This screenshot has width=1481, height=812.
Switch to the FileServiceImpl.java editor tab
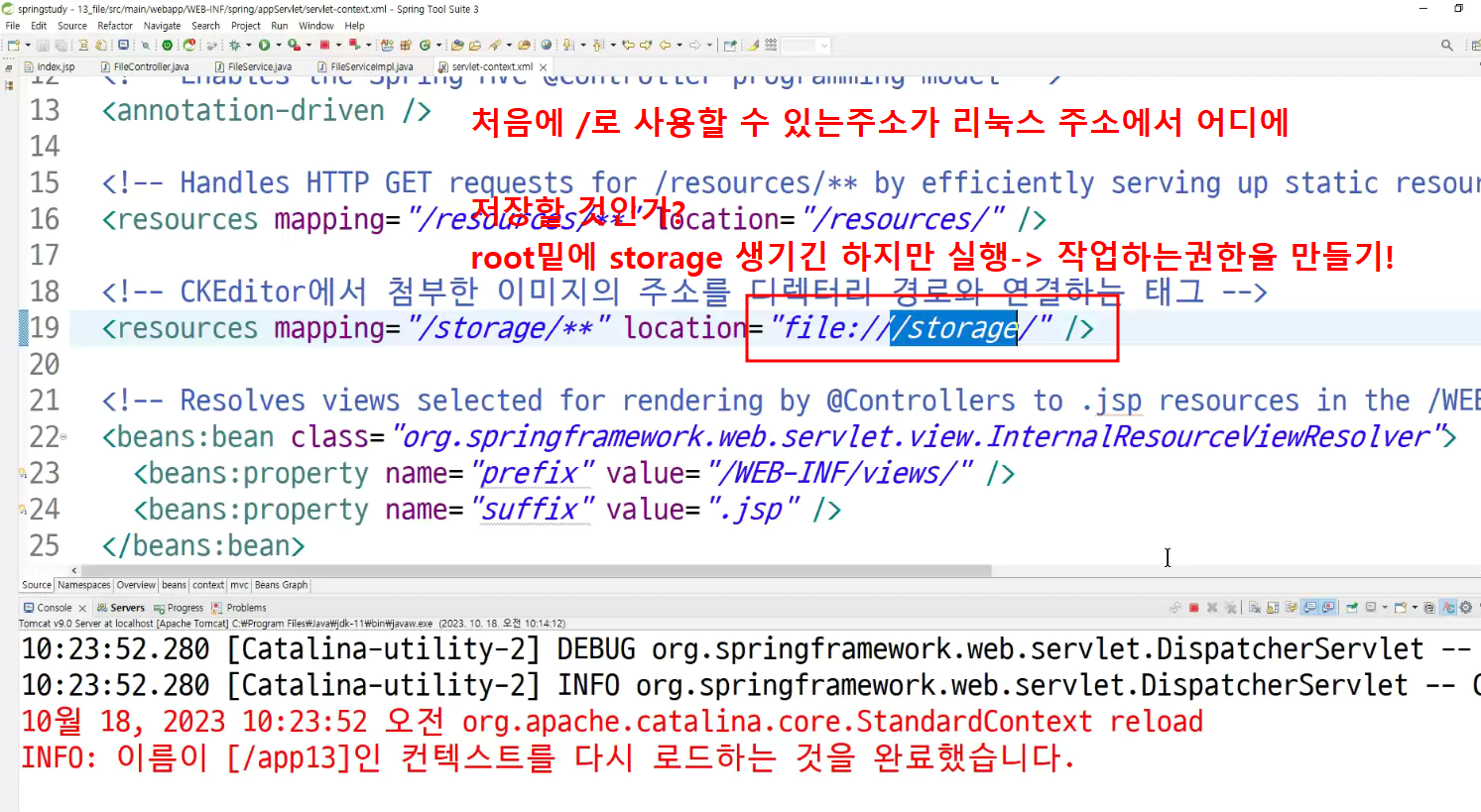coord(365,66)
